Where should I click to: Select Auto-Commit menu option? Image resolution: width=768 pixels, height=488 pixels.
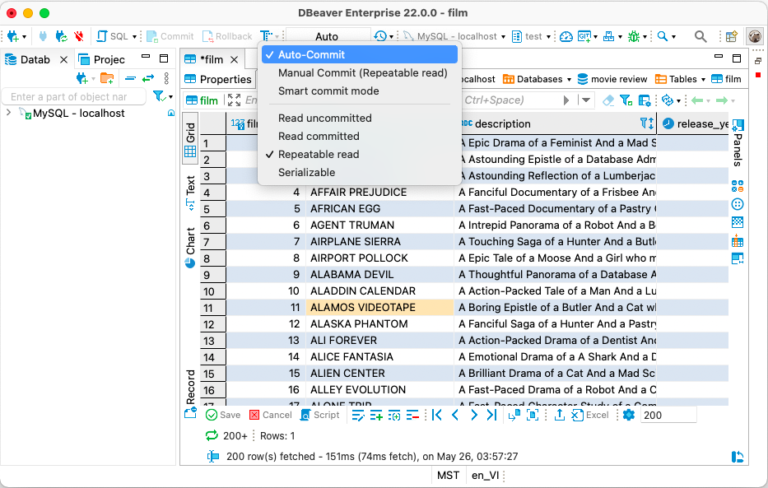tap(360, 55)
